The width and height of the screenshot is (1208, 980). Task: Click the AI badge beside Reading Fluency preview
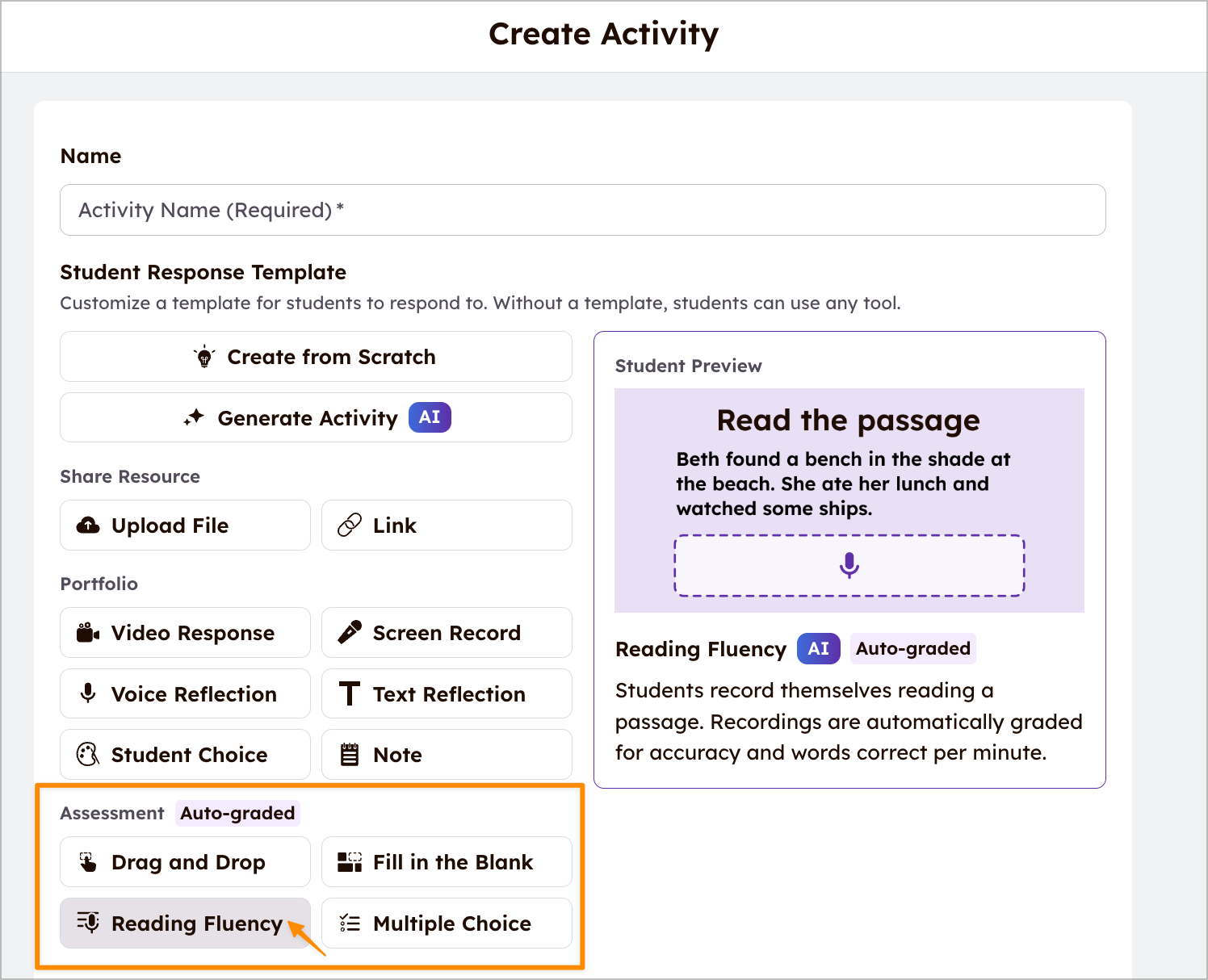818,649
